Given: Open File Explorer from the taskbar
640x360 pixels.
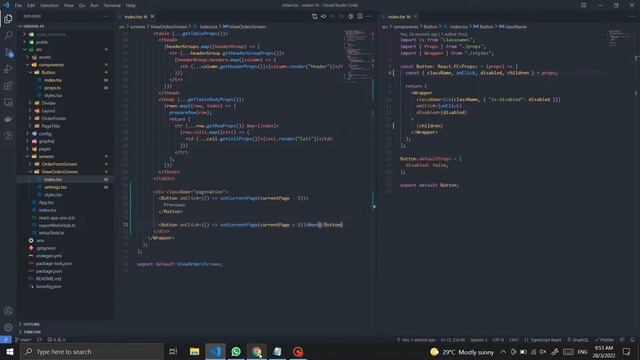Looking at the screenshot, I should [x=194, y=351].
